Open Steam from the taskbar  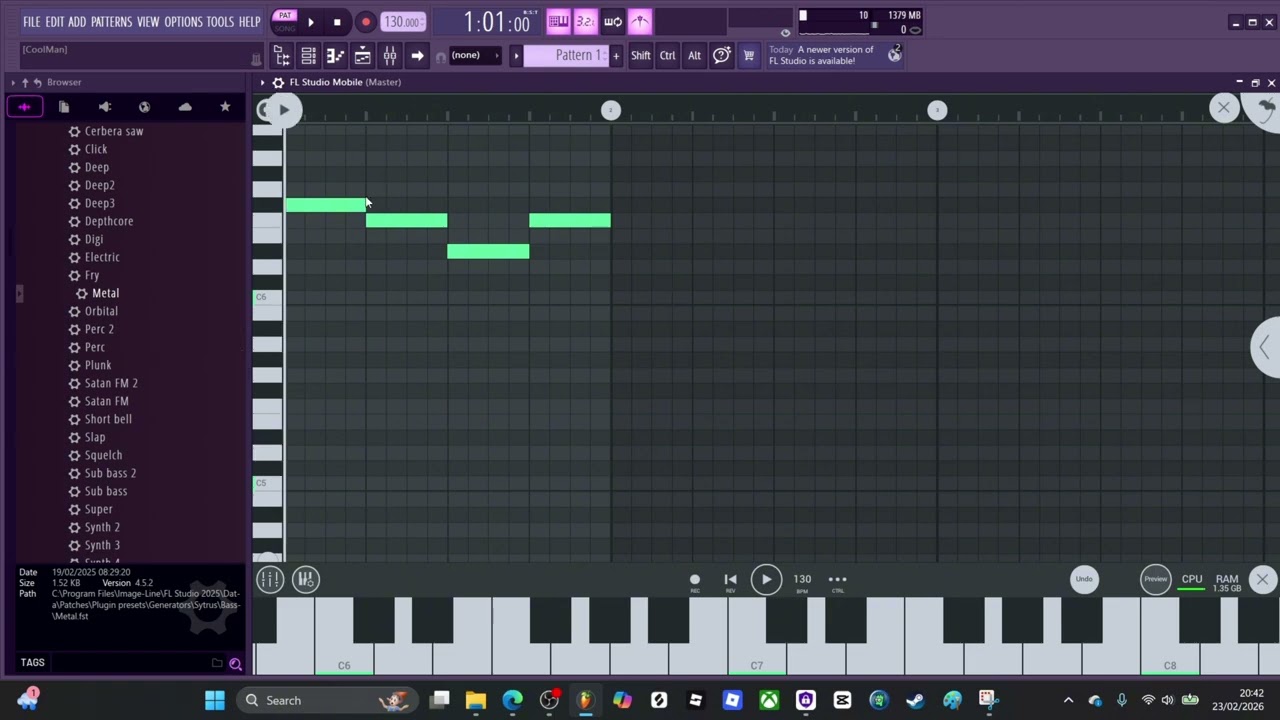click(x=915, y=700)
